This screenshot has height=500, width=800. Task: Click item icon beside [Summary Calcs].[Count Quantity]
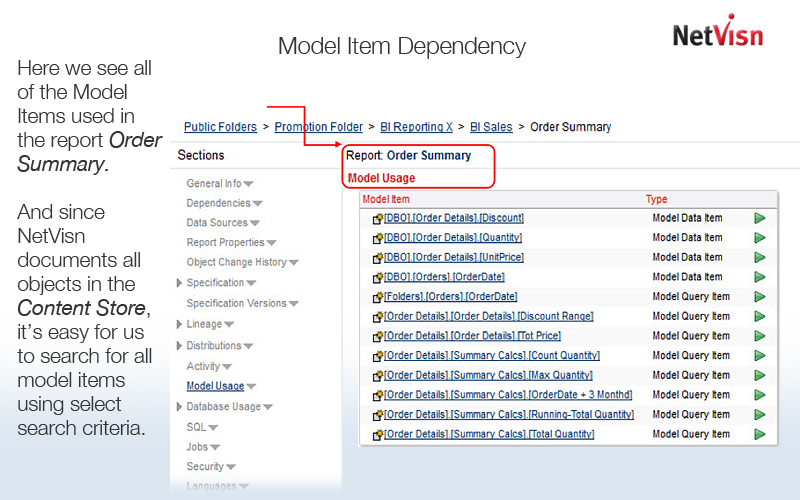click(x=378, y=356)
